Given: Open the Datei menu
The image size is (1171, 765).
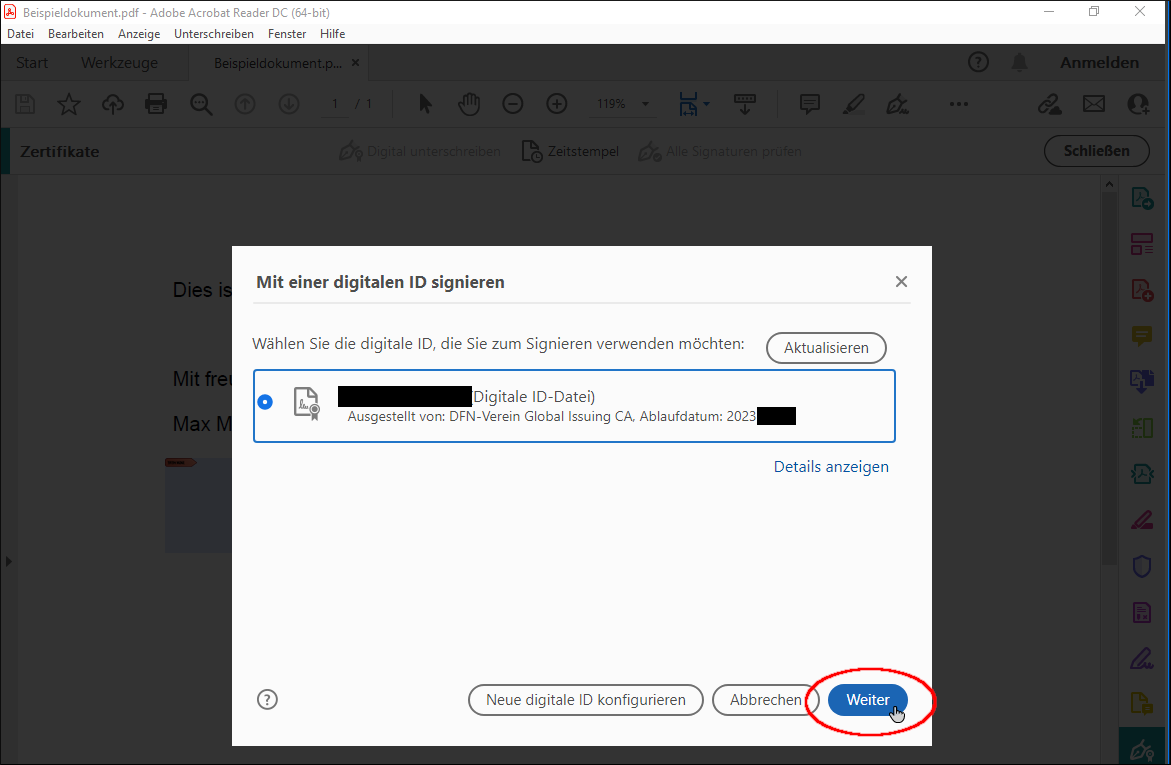Looking at the screenshot, I should pyautogui.click(x=21, y=34).
